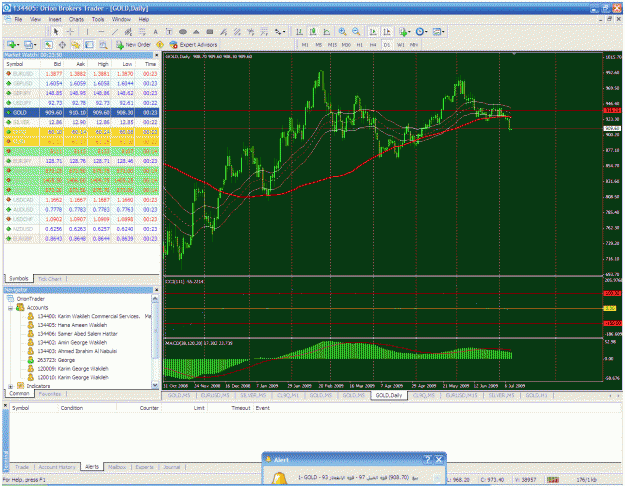The image size is (625, 486).
Task: Select the crosshair tool
Action: coord(71,32)
